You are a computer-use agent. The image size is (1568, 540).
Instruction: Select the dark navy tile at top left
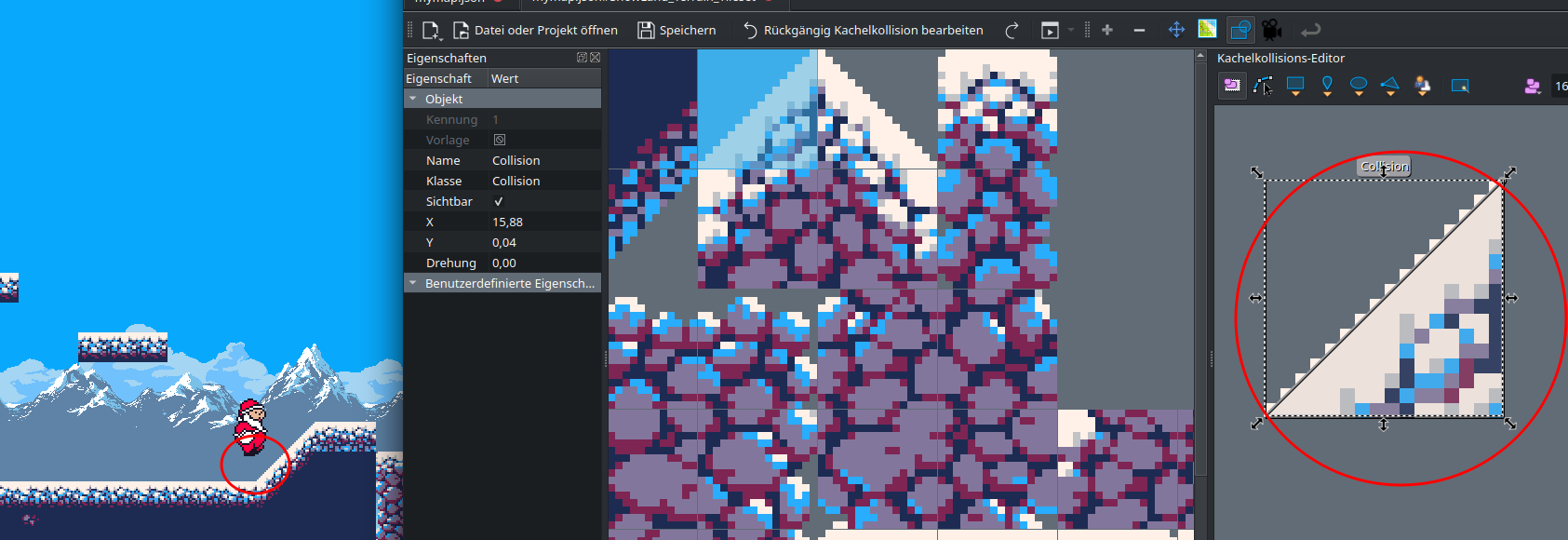click(x=652, y=109)
